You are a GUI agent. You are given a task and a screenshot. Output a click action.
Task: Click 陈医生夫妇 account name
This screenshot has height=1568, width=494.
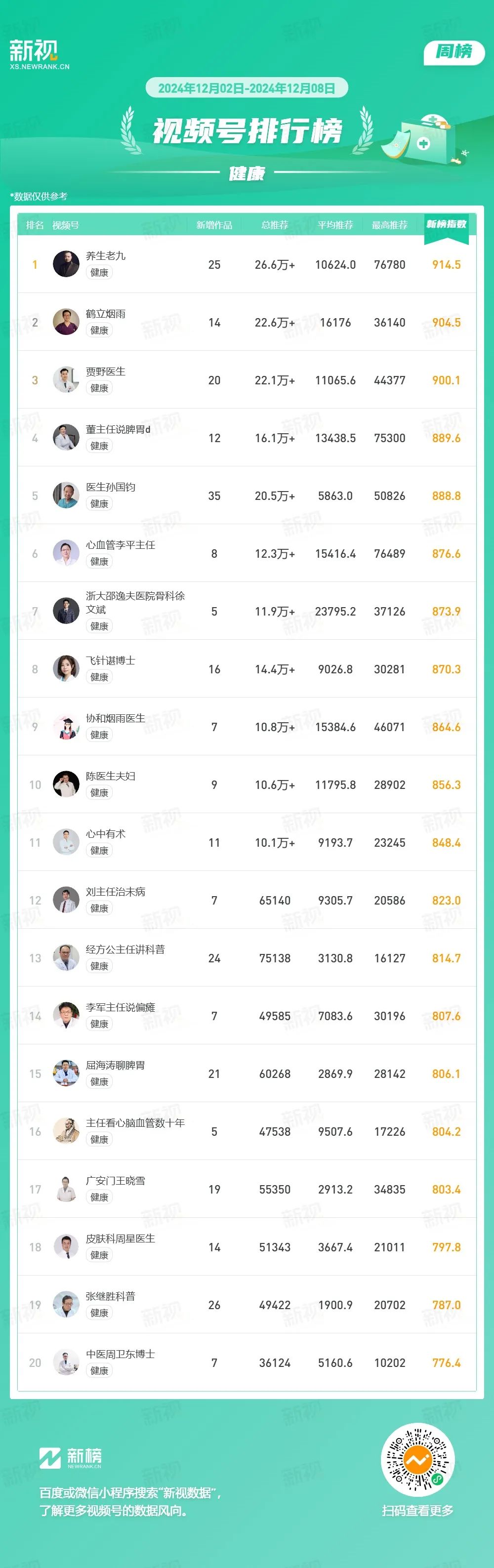pyautogui.click(x=110, y=776)
